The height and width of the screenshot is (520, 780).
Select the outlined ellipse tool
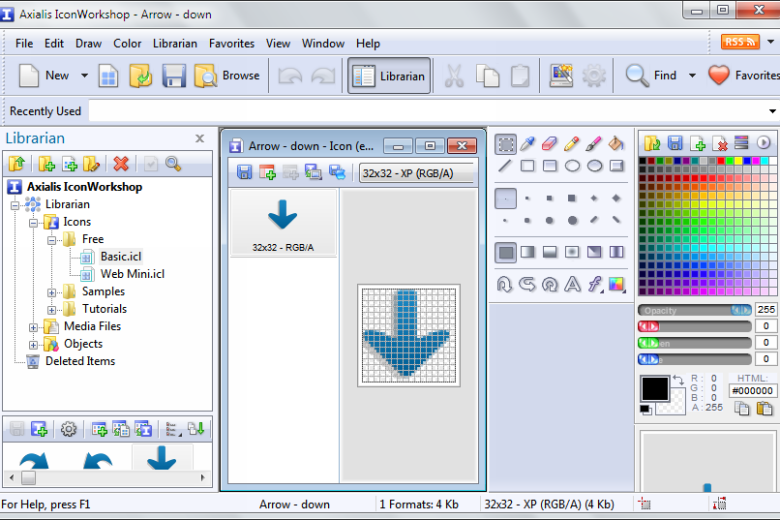(572, 166)
